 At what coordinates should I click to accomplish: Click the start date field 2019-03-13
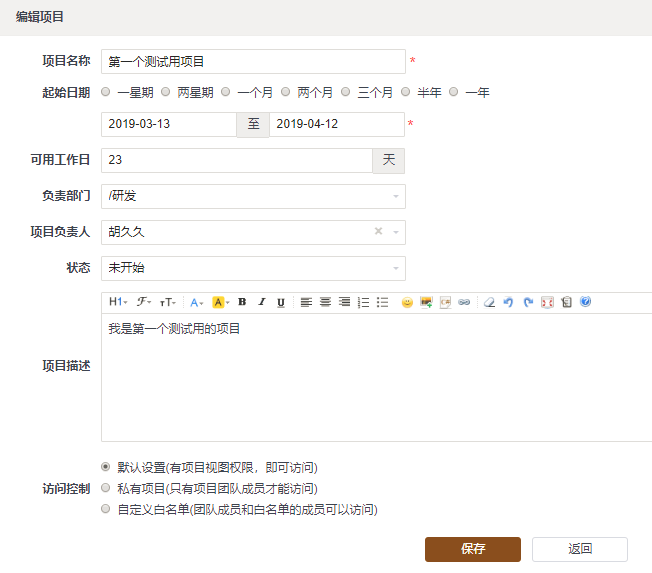coord(169,124)
